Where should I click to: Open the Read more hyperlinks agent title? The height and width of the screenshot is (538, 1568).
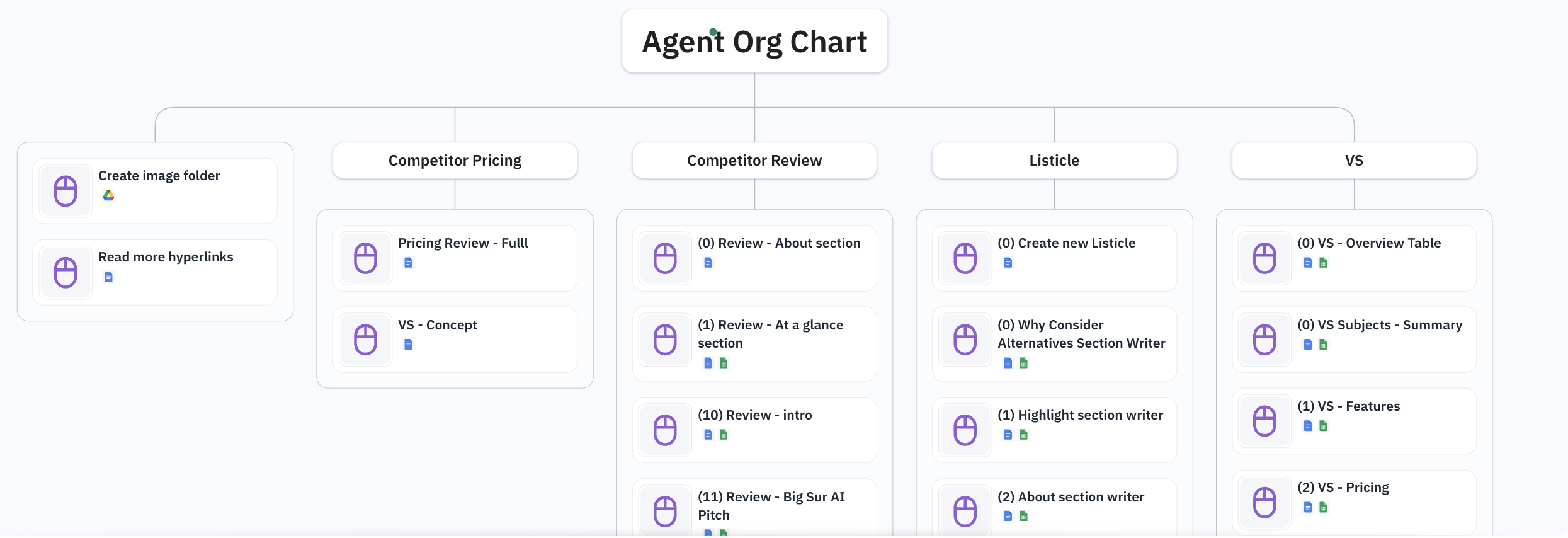[x=166, y=257]
